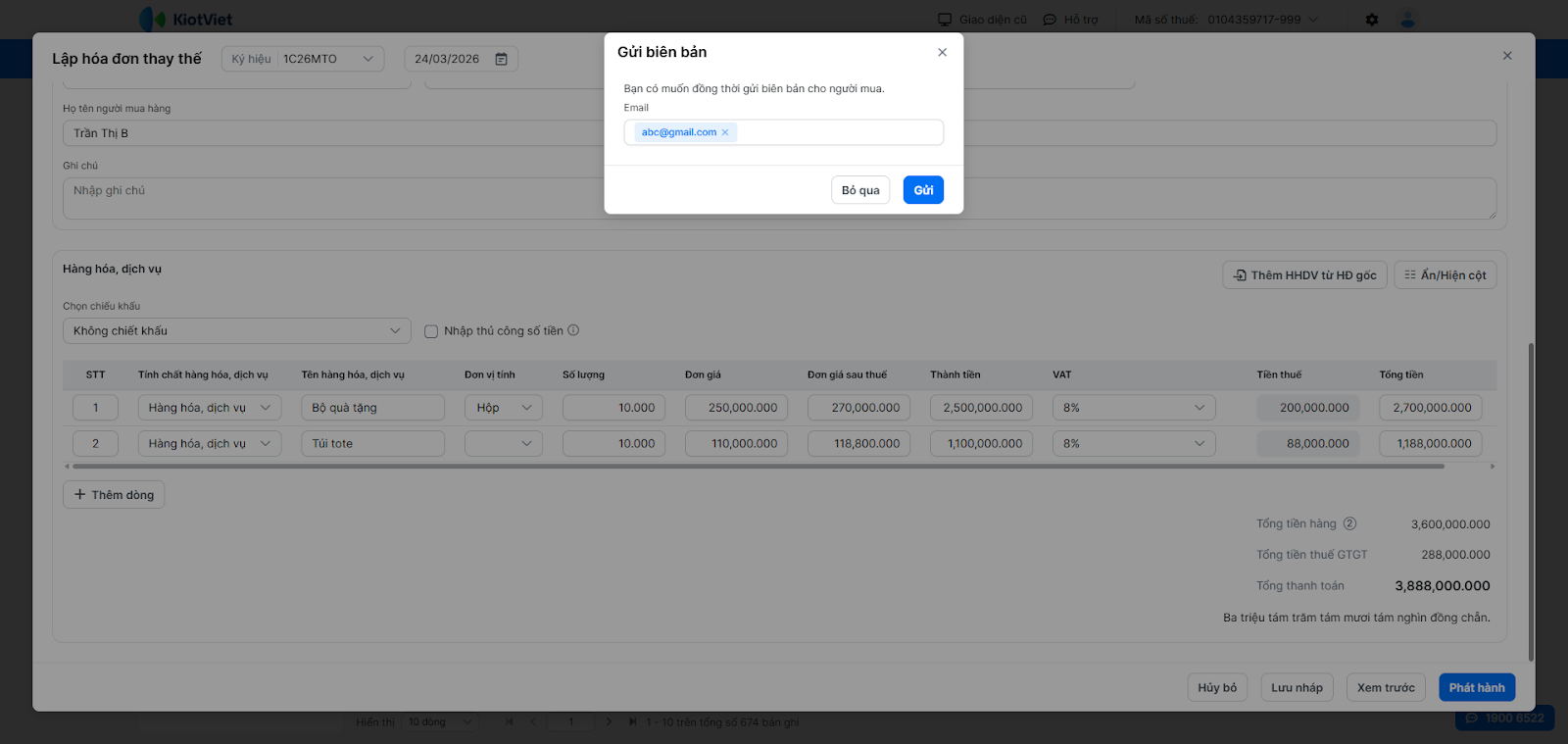The image size is (1568, 744).
Task: Open the Hộp unit dropdown
Action: (x=504, y=408)
